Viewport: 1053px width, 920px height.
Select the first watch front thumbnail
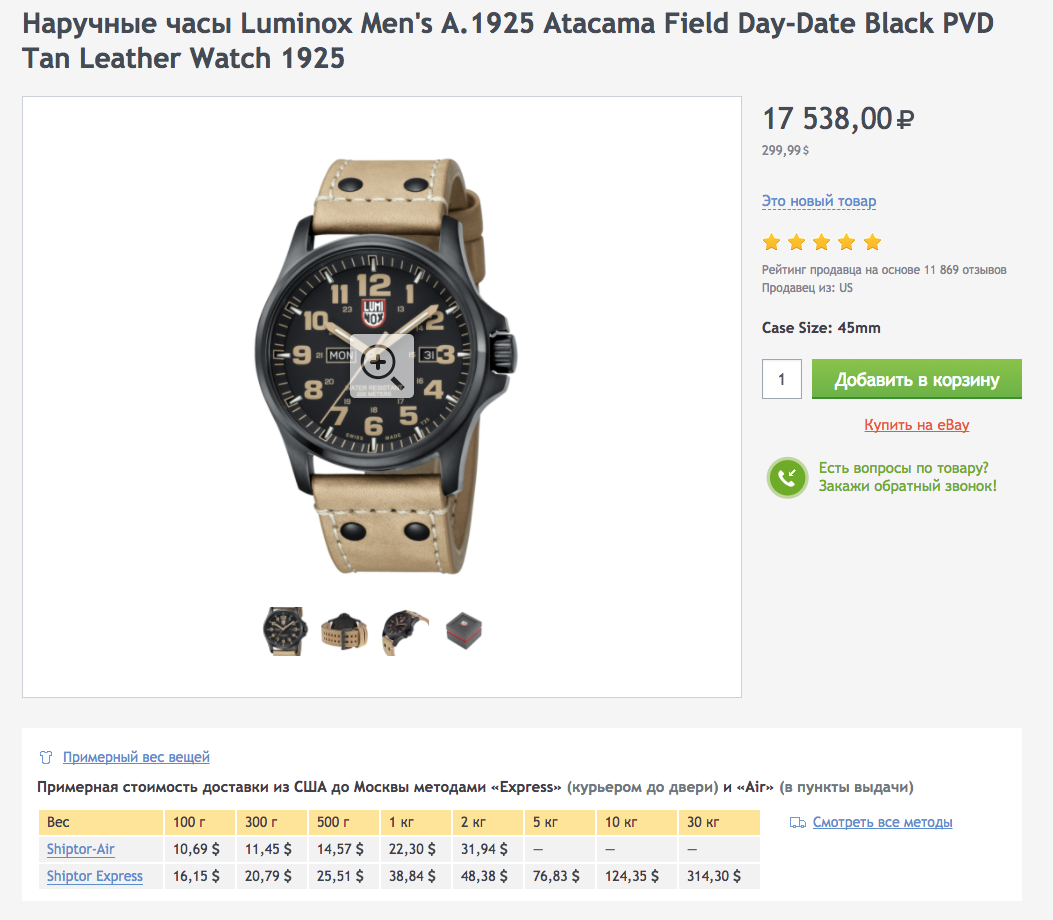click(283, 631)
